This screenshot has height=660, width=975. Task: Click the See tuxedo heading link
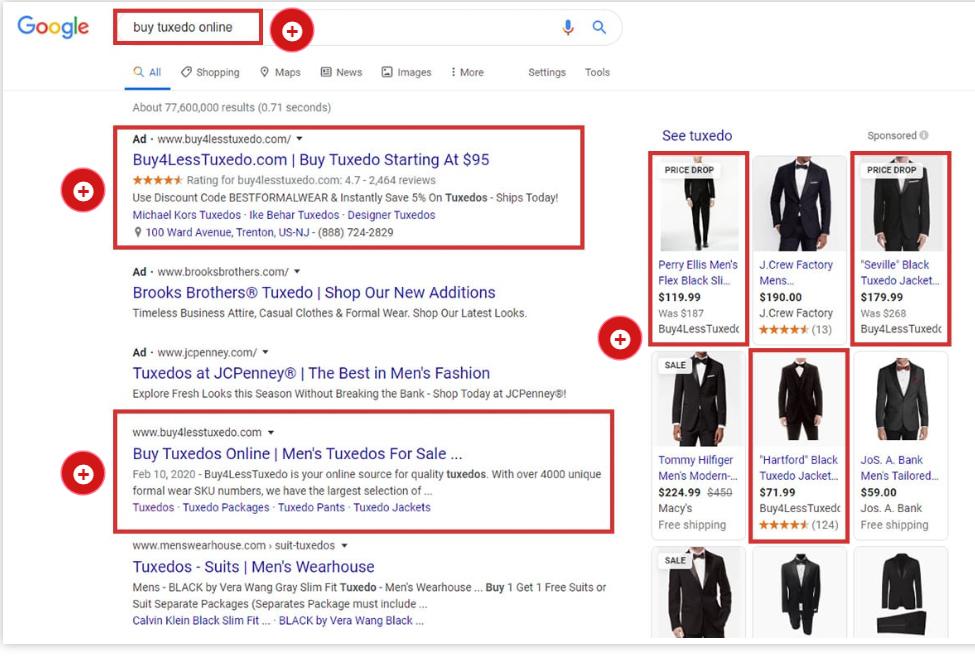696,136
